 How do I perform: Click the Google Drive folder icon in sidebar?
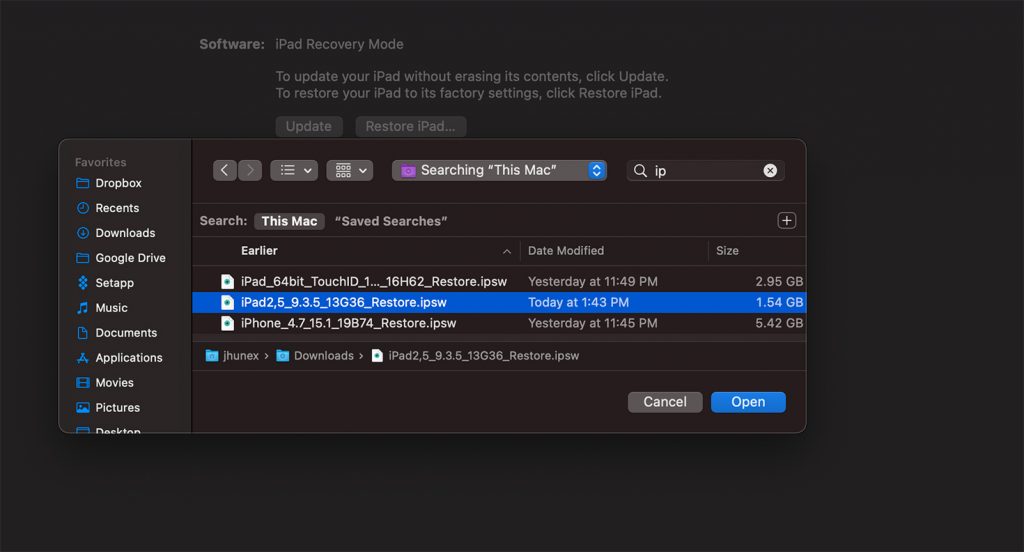(82, 258)
